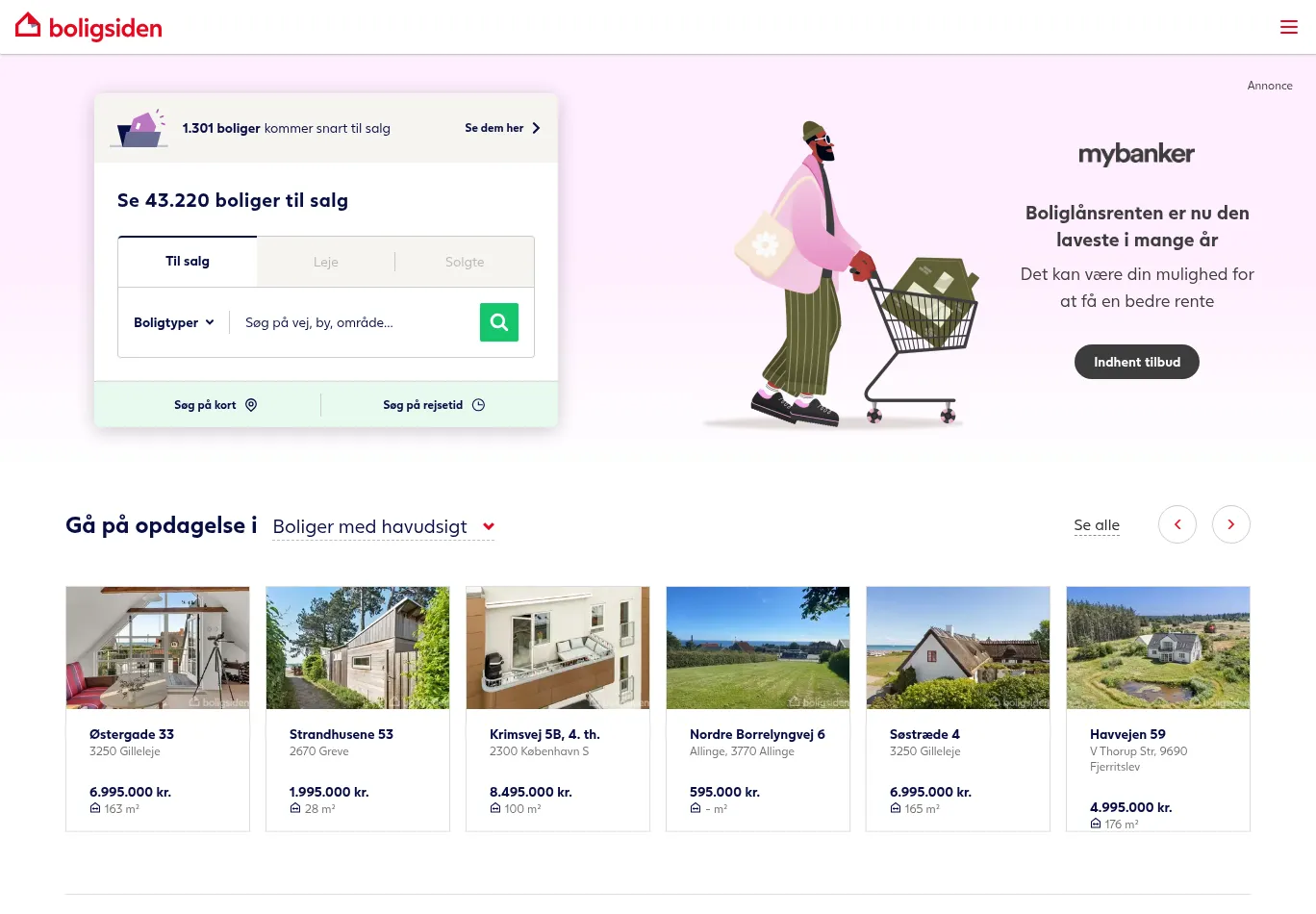Click the previous arrow in the carousel

pos(1177,524)
